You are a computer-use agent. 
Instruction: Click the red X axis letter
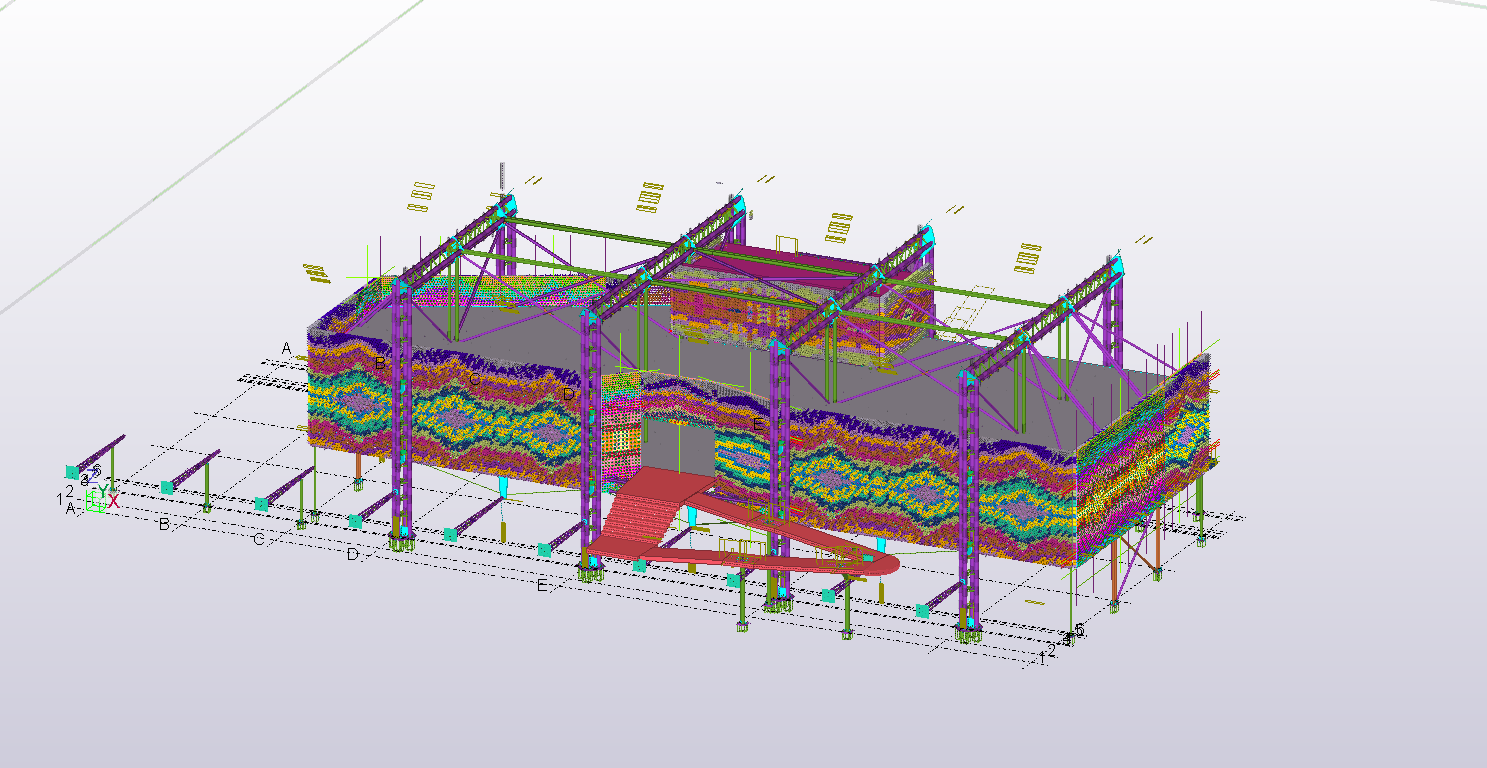114,501
